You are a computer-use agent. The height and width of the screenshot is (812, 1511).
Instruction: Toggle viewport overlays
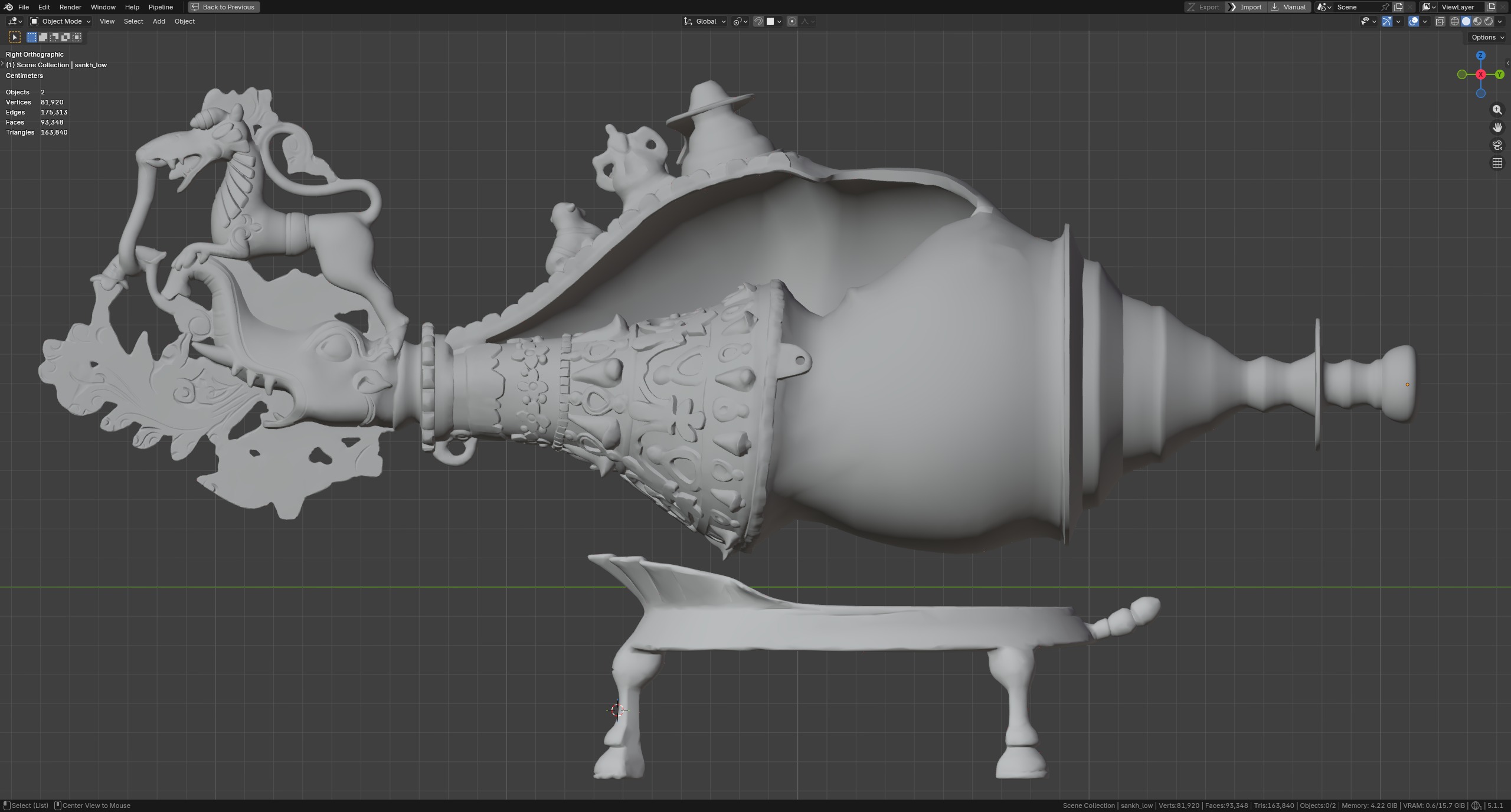[1414, 21]
